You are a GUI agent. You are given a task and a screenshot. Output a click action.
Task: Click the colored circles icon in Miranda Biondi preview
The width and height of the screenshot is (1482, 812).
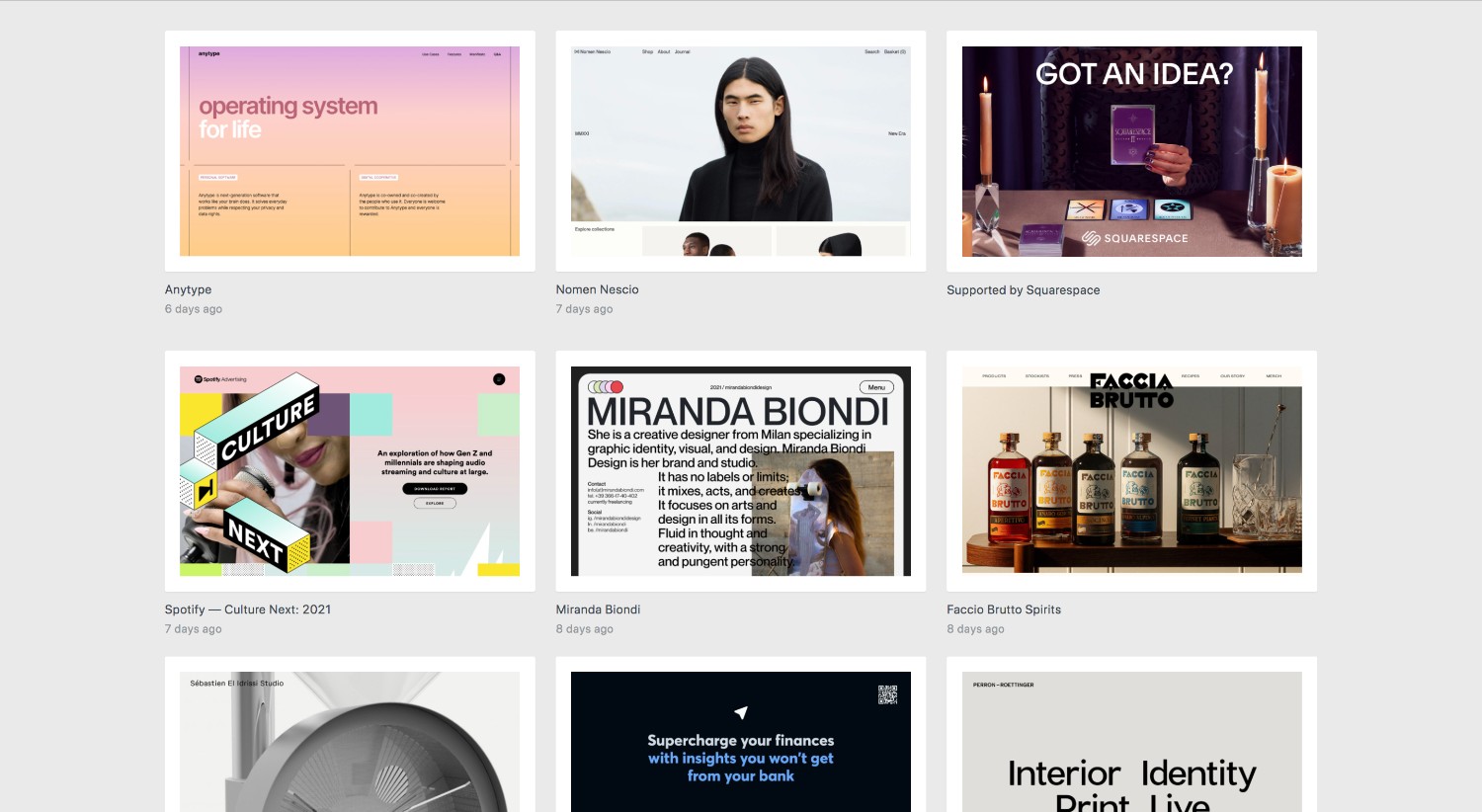tap(606, 387)
